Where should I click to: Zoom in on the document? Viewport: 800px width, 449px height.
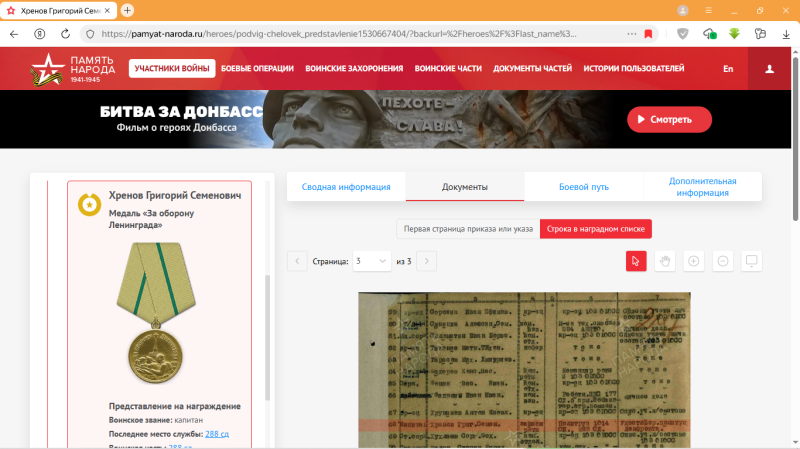[x=693, y=261]
